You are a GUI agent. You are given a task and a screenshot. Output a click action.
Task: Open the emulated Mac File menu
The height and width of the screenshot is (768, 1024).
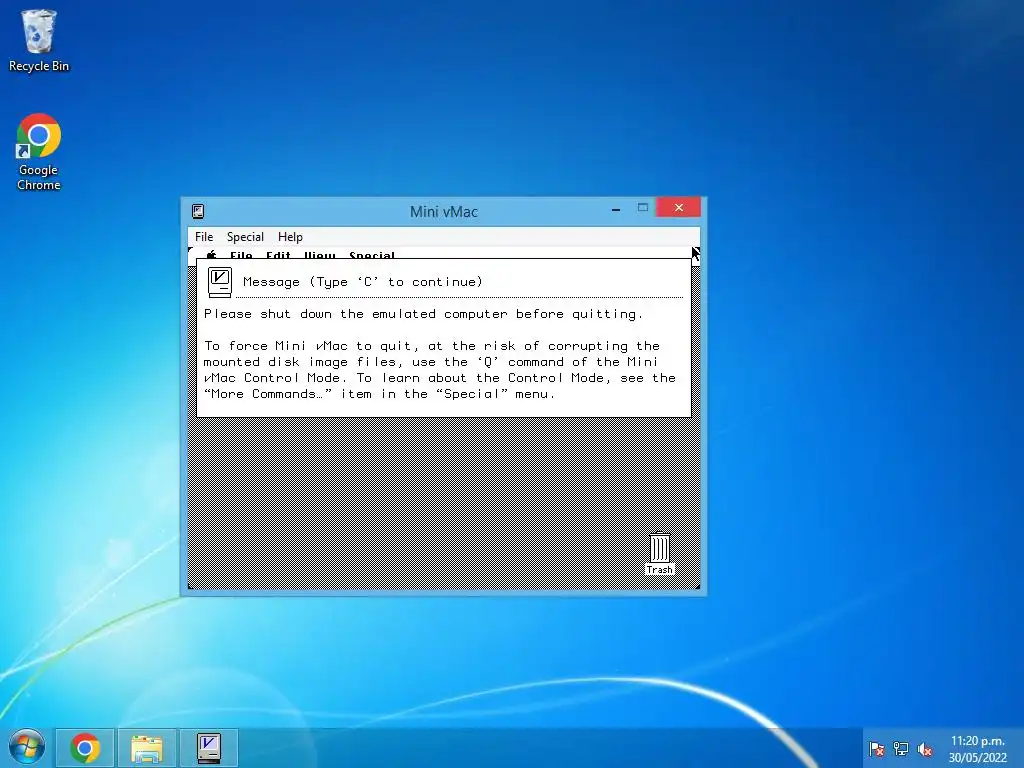click(241, 255)
